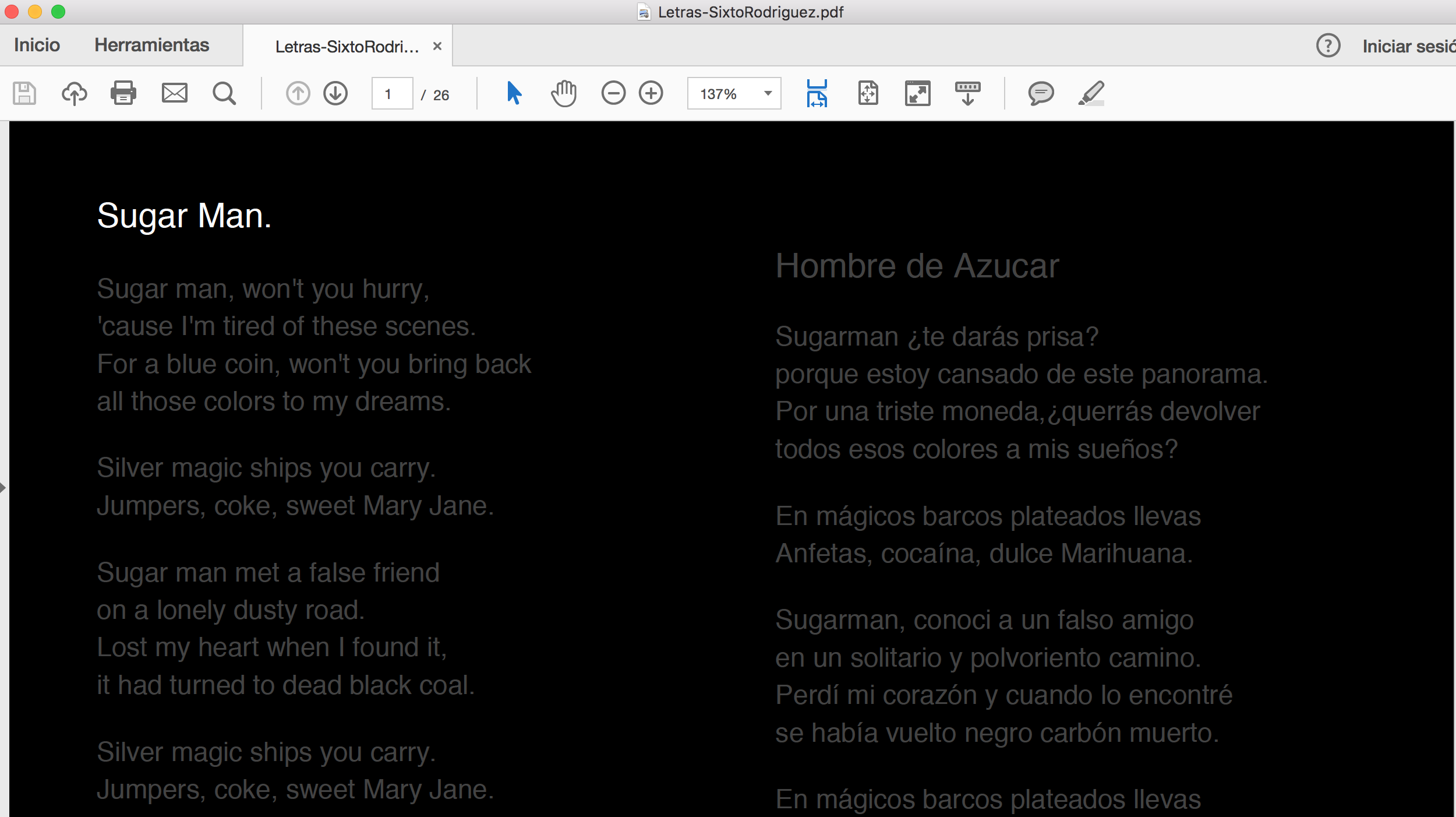
Task: Click line 'all those colors to my dreams.'
Action: click(x=274, y=402)
